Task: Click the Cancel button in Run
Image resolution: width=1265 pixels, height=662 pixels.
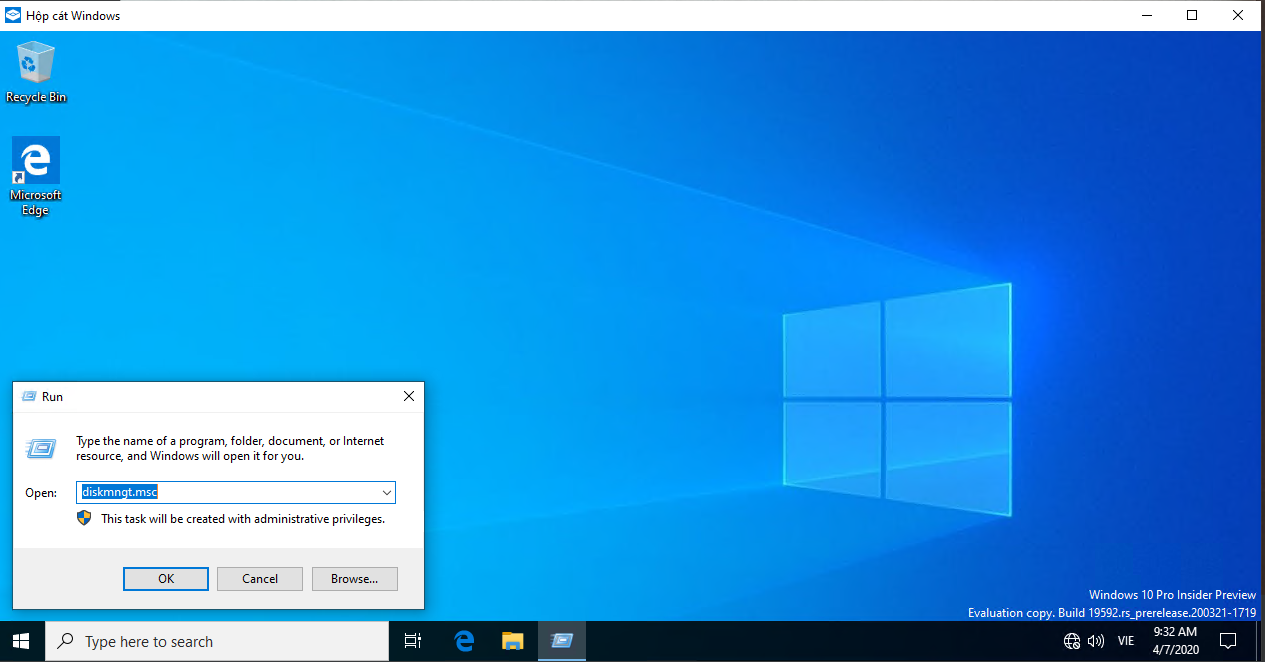Action: click(260, 578)
